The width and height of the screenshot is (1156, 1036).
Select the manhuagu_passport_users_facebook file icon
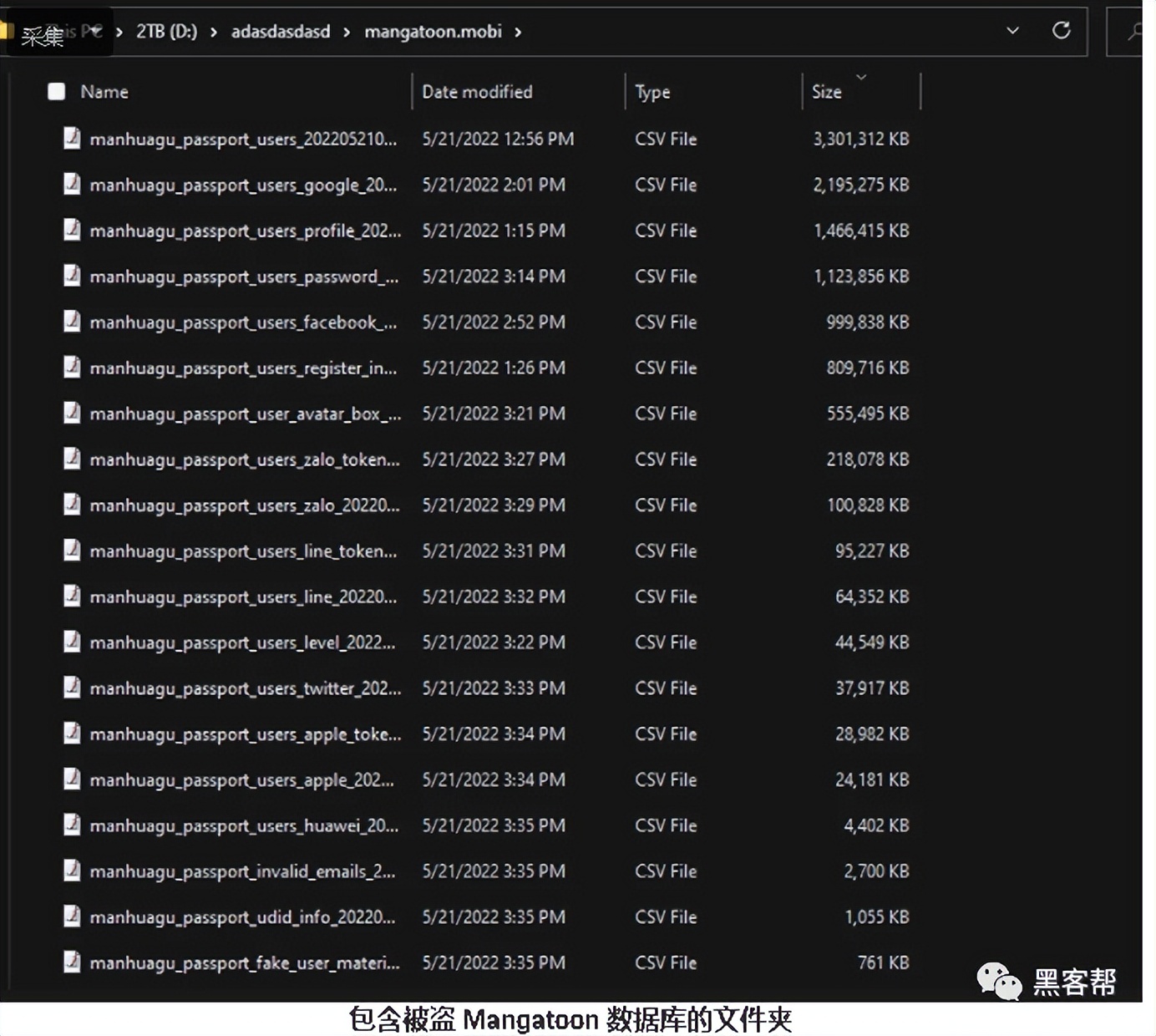[x=73, y=322]
